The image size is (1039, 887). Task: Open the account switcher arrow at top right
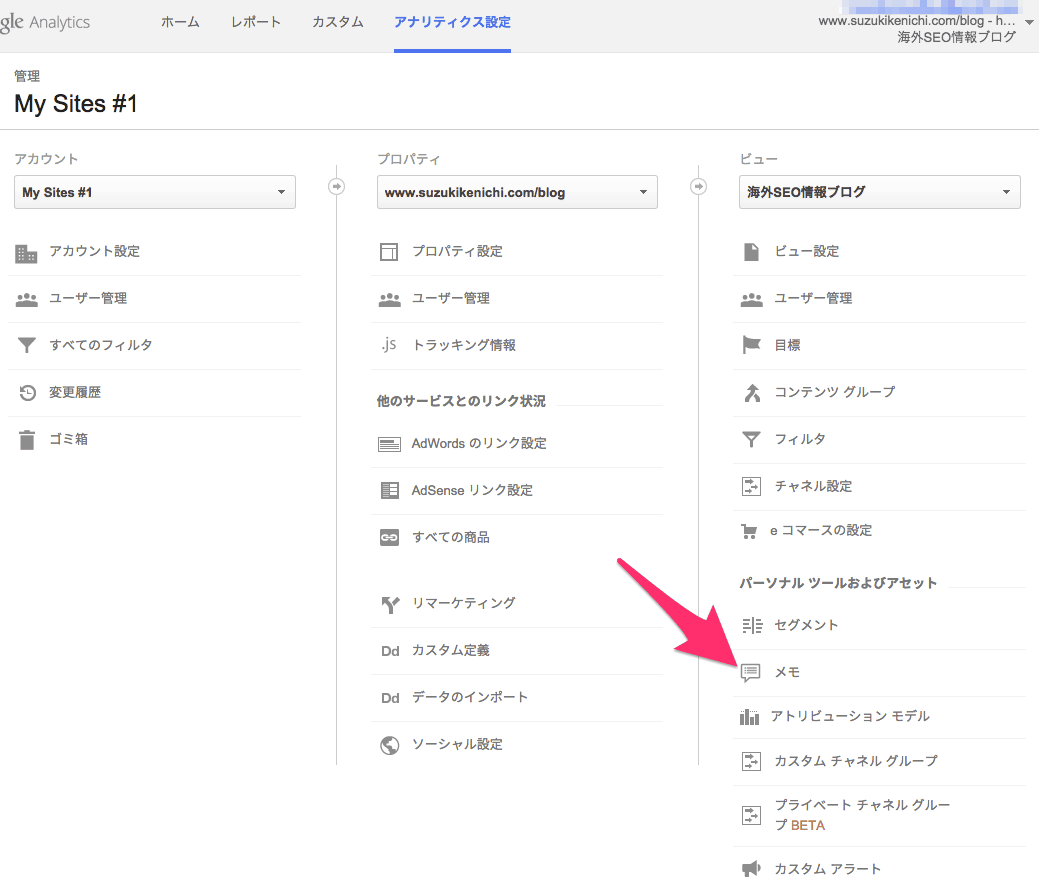1029,21
